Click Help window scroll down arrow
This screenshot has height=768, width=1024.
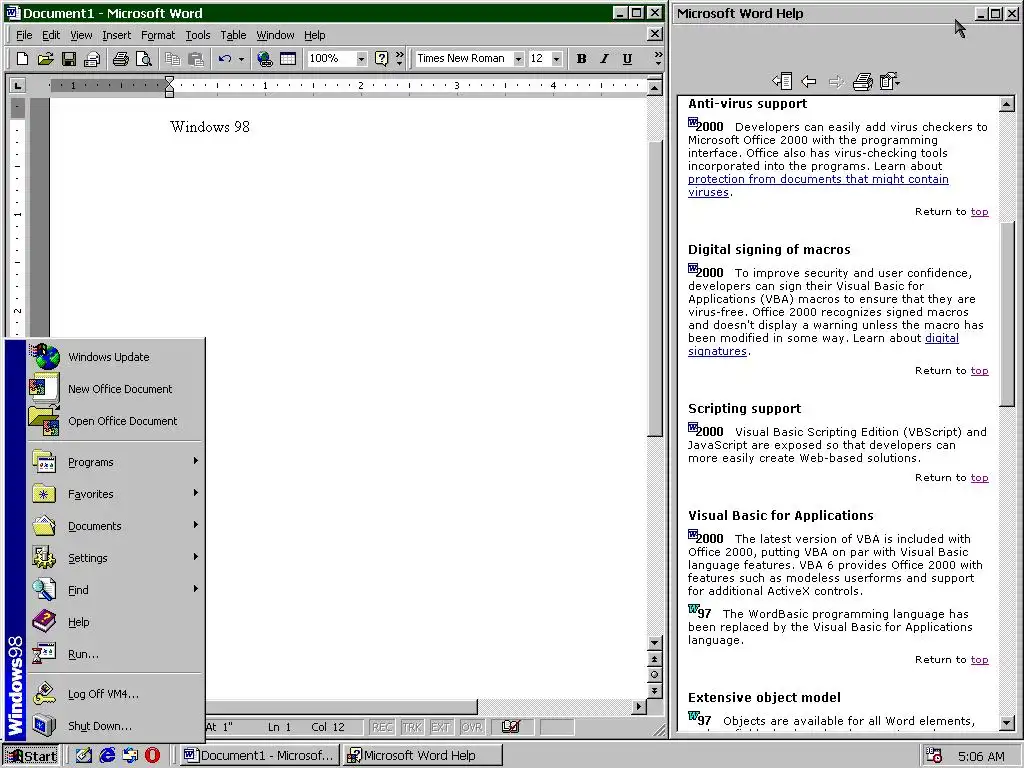[1007, 723]
